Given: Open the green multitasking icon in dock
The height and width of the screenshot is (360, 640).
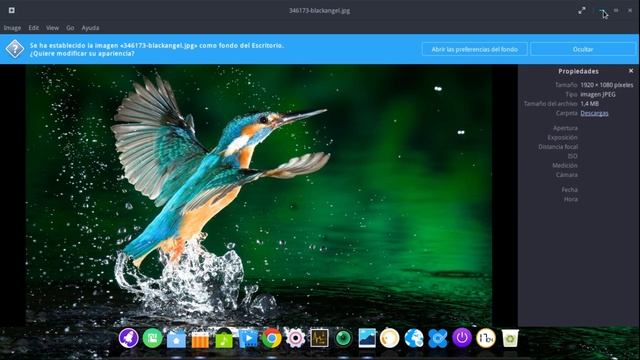Looking at the screenshot, I should tap(153, 338).
